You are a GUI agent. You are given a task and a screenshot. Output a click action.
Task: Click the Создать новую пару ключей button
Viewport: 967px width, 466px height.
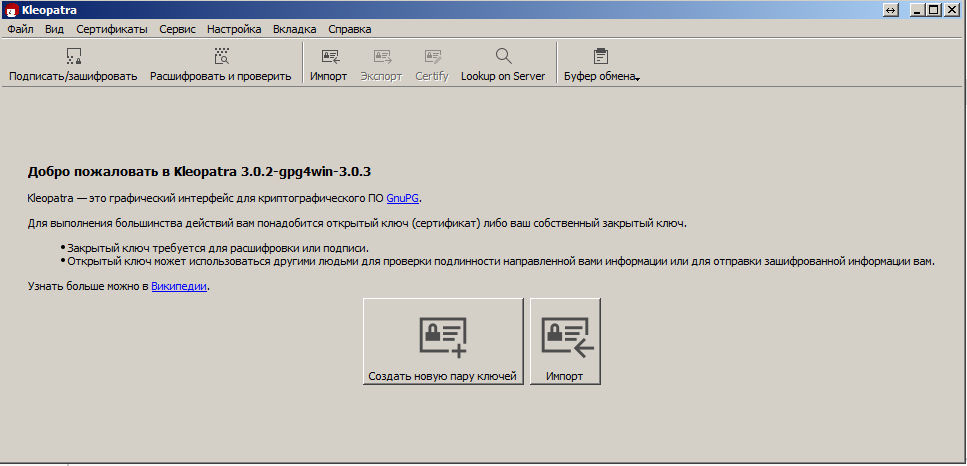[x=443, y=341]
